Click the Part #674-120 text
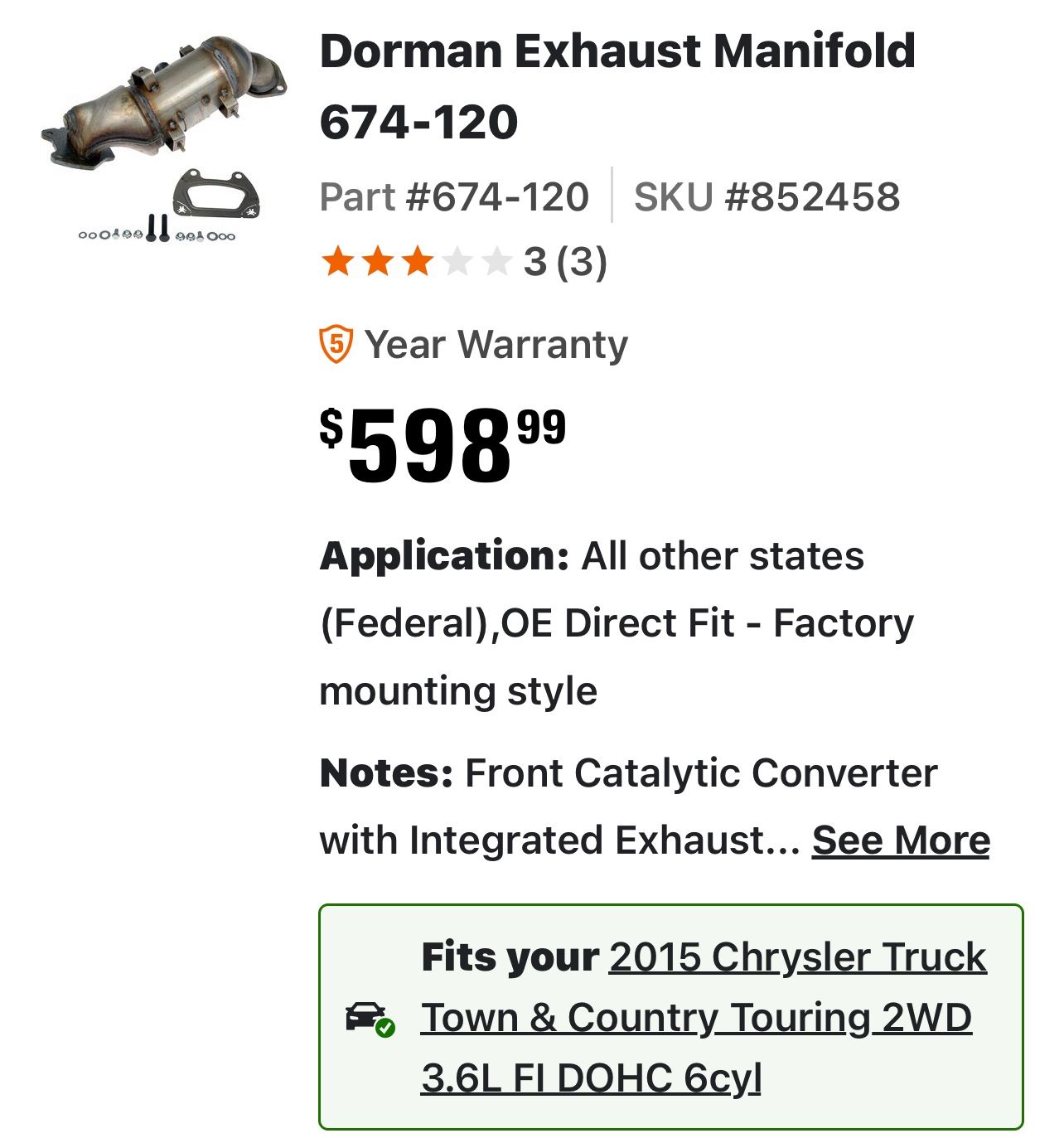 (x=454, y=196)
